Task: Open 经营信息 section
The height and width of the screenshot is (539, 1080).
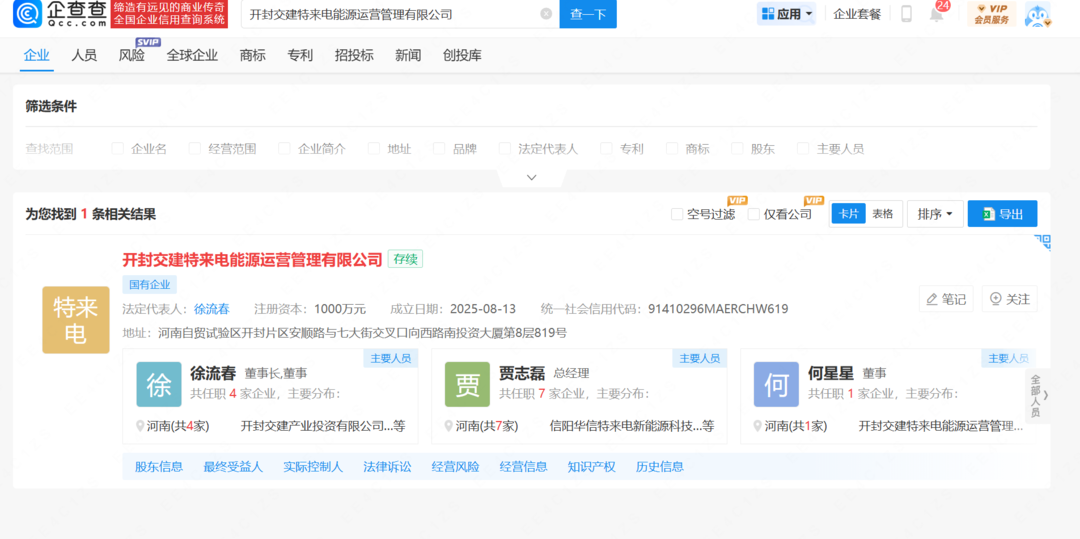Action: [523, 467]
